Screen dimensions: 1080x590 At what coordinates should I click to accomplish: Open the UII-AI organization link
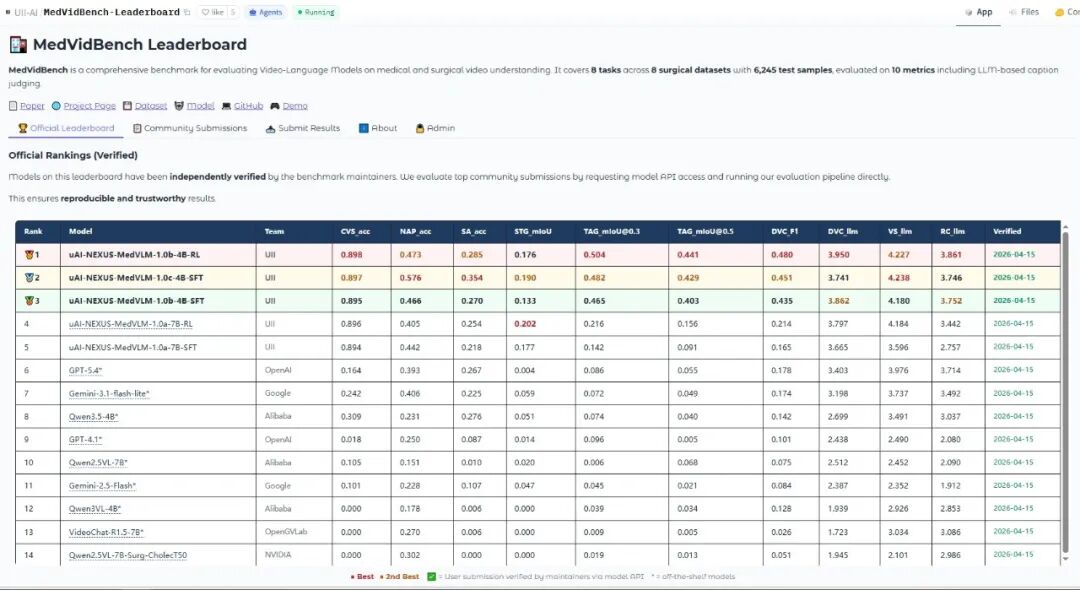pyautogui.click(x=26, y=12)
